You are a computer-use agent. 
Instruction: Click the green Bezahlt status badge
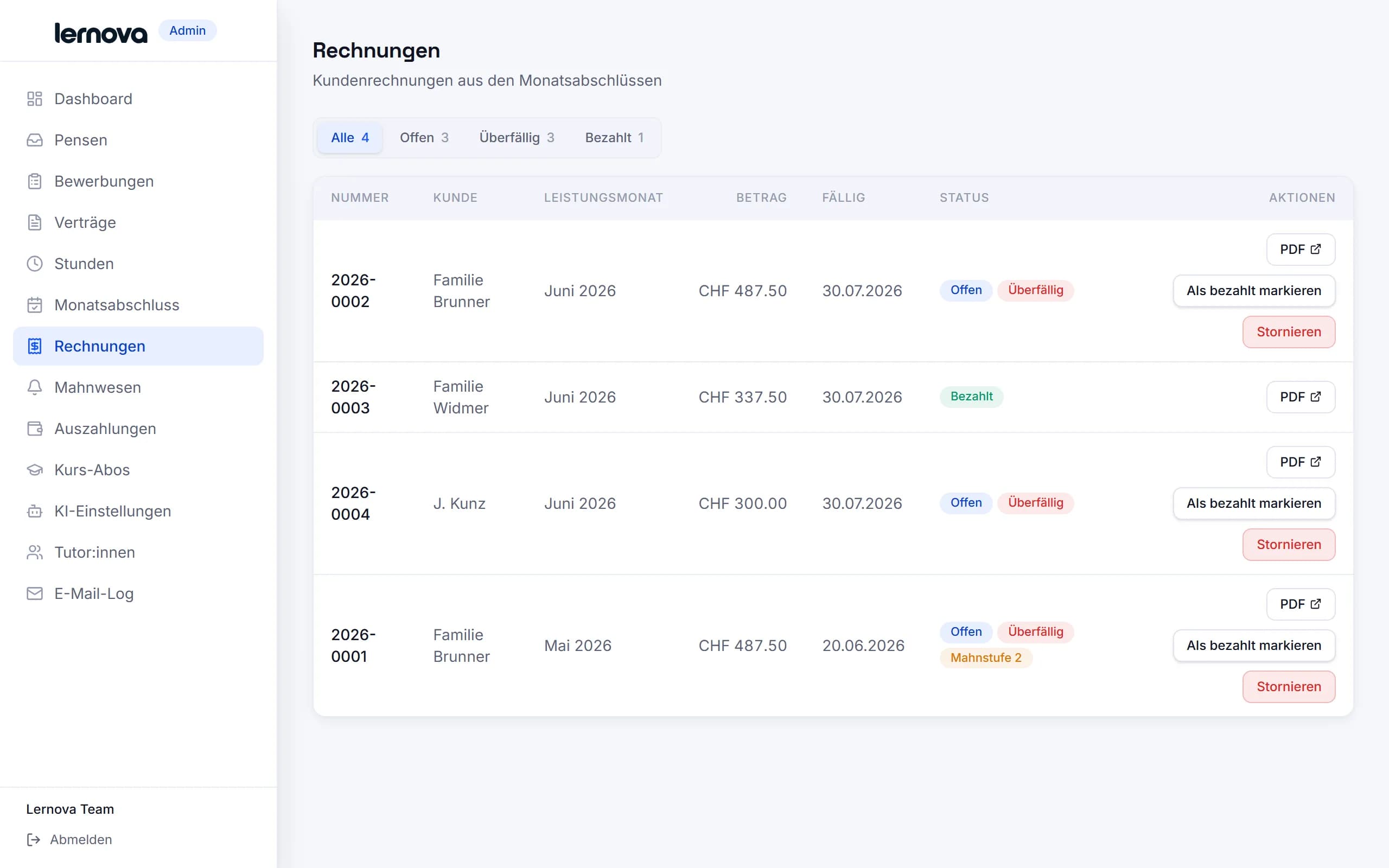click(971, 397)
